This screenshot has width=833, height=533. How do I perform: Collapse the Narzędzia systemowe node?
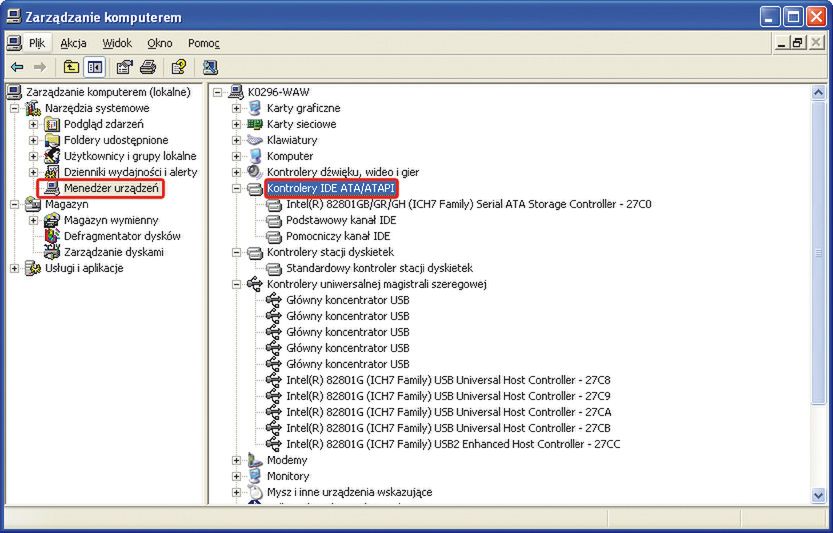point(15,108)
